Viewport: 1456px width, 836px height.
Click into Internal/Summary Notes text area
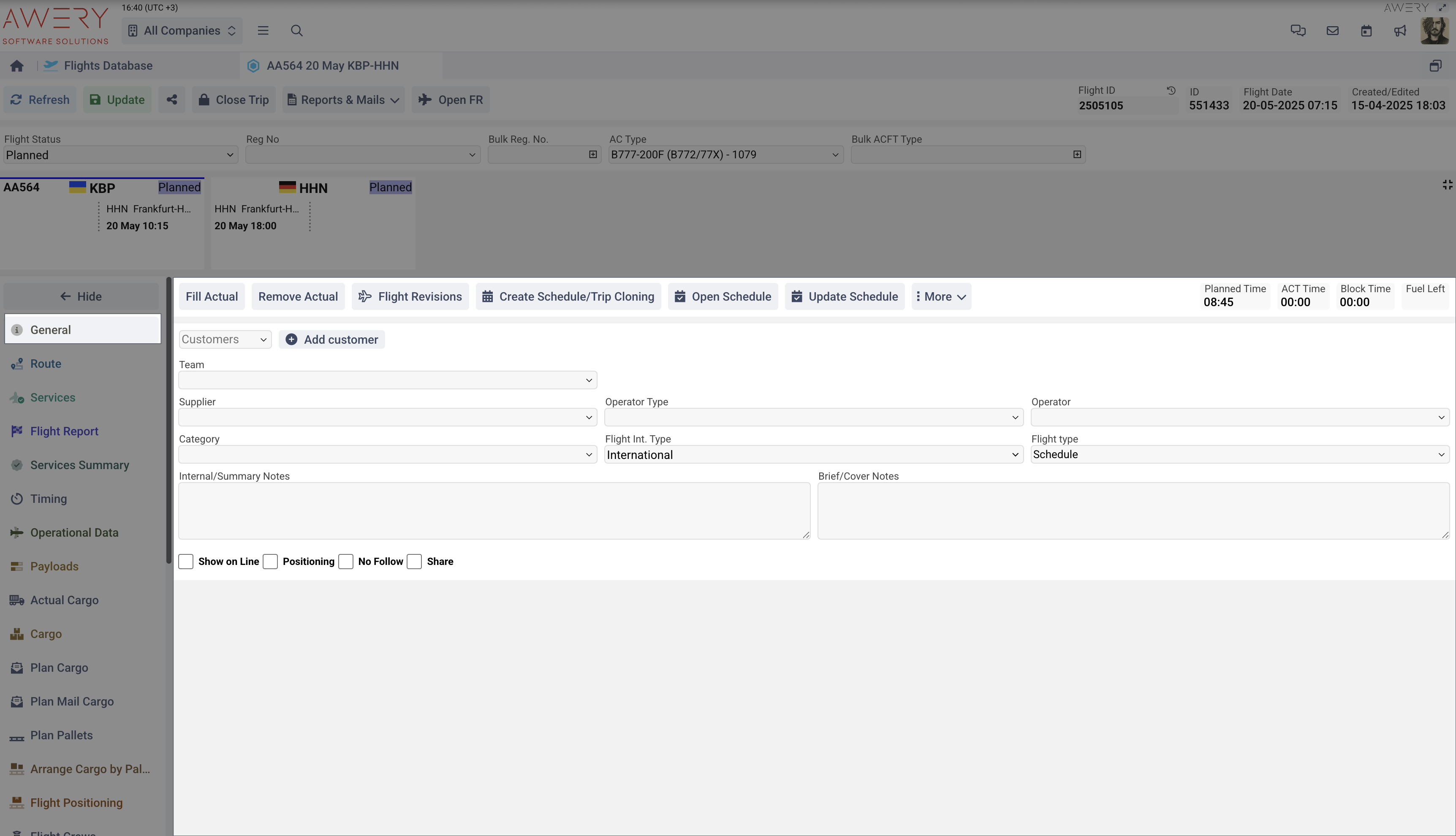(x=494, y=511)
